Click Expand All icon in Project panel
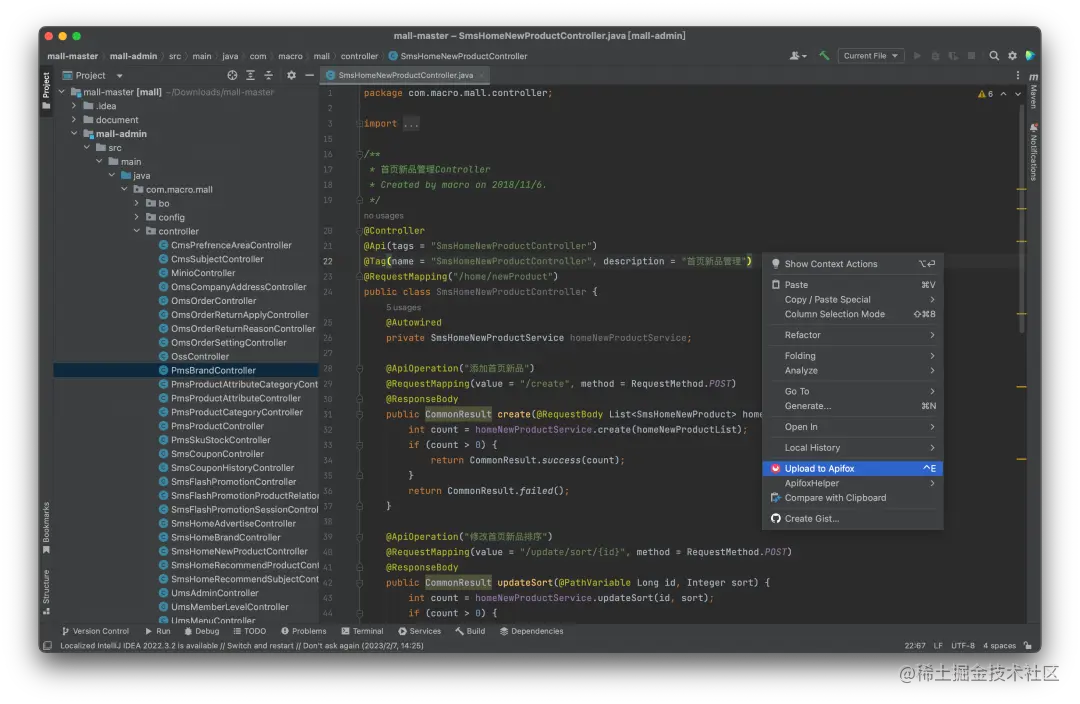Viewport: 1080px width, 704px height. 251,75
